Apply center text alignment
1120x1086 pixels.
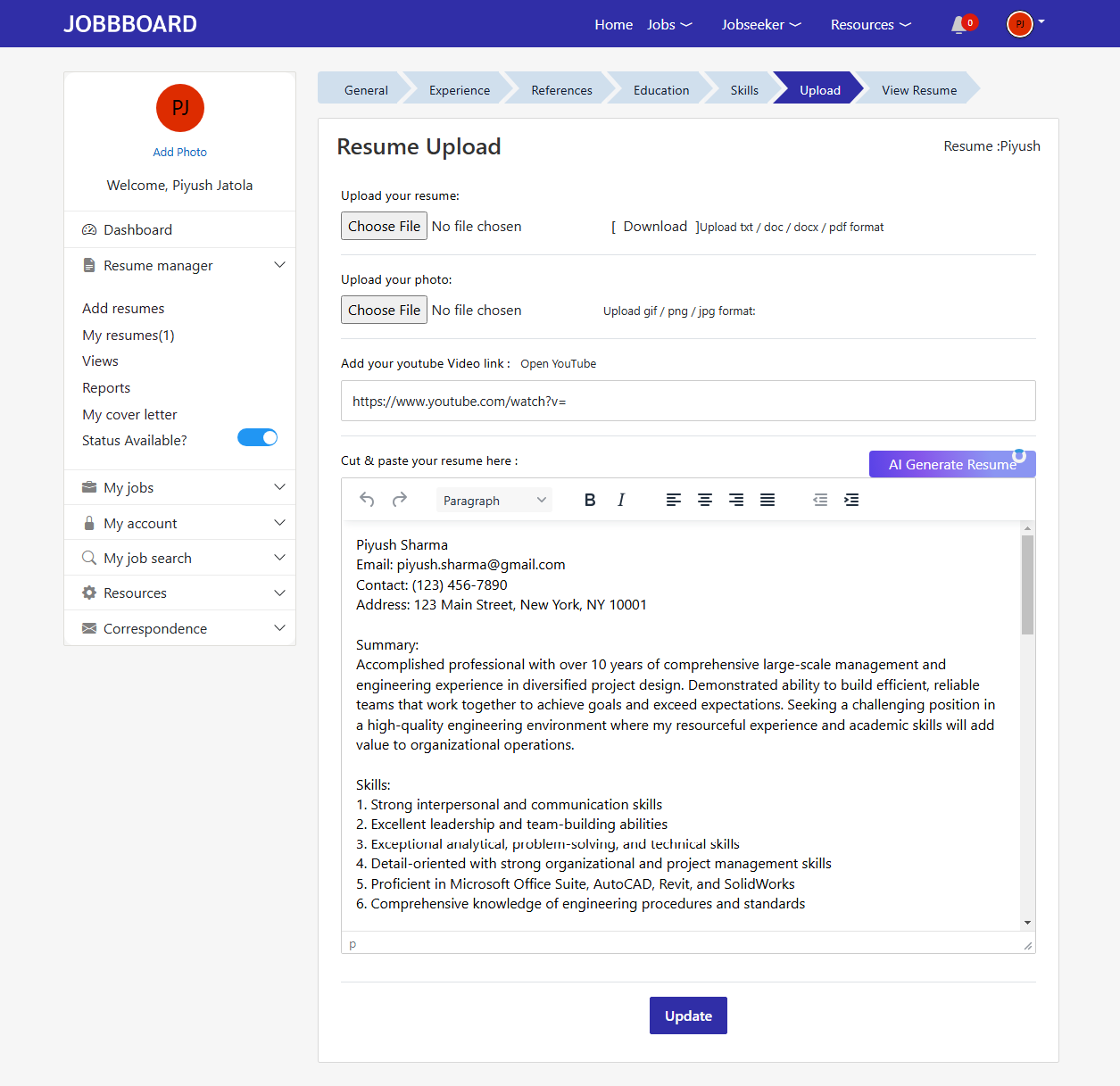(x=705, y=500)
